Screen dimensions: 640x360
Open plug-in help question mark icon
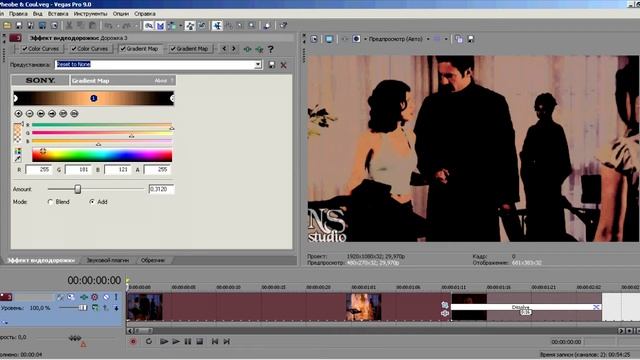(271, 49)
